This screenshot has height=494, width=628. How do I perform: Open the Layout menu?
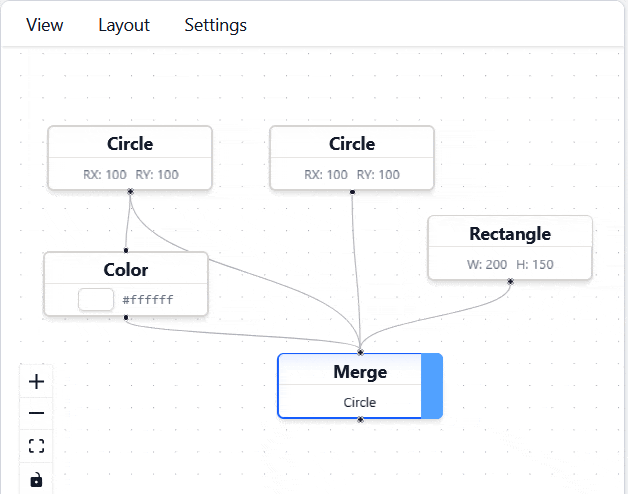pos(124,25)
